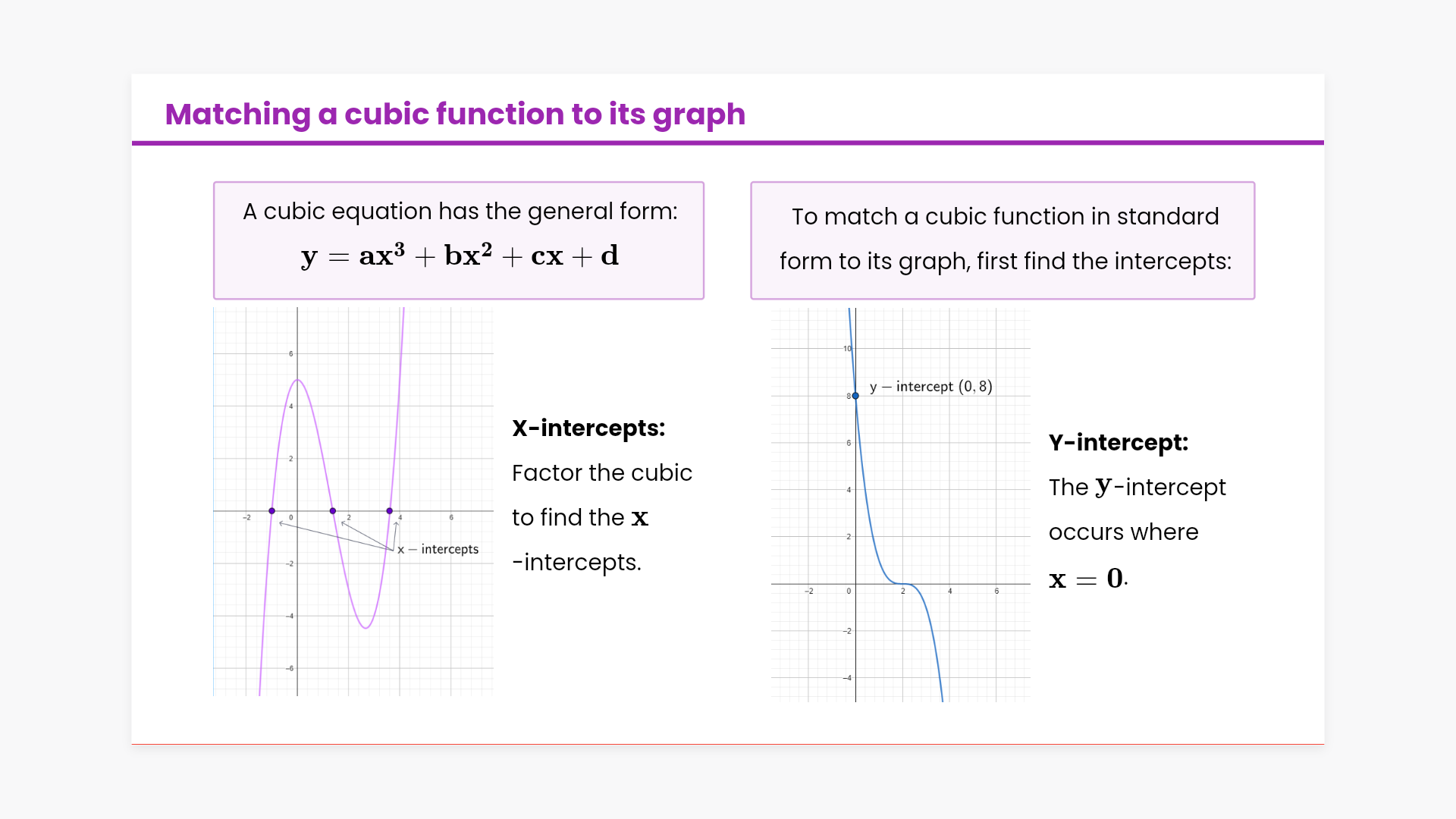Click the blue curve's inflection point at x=2

point(903,584)
